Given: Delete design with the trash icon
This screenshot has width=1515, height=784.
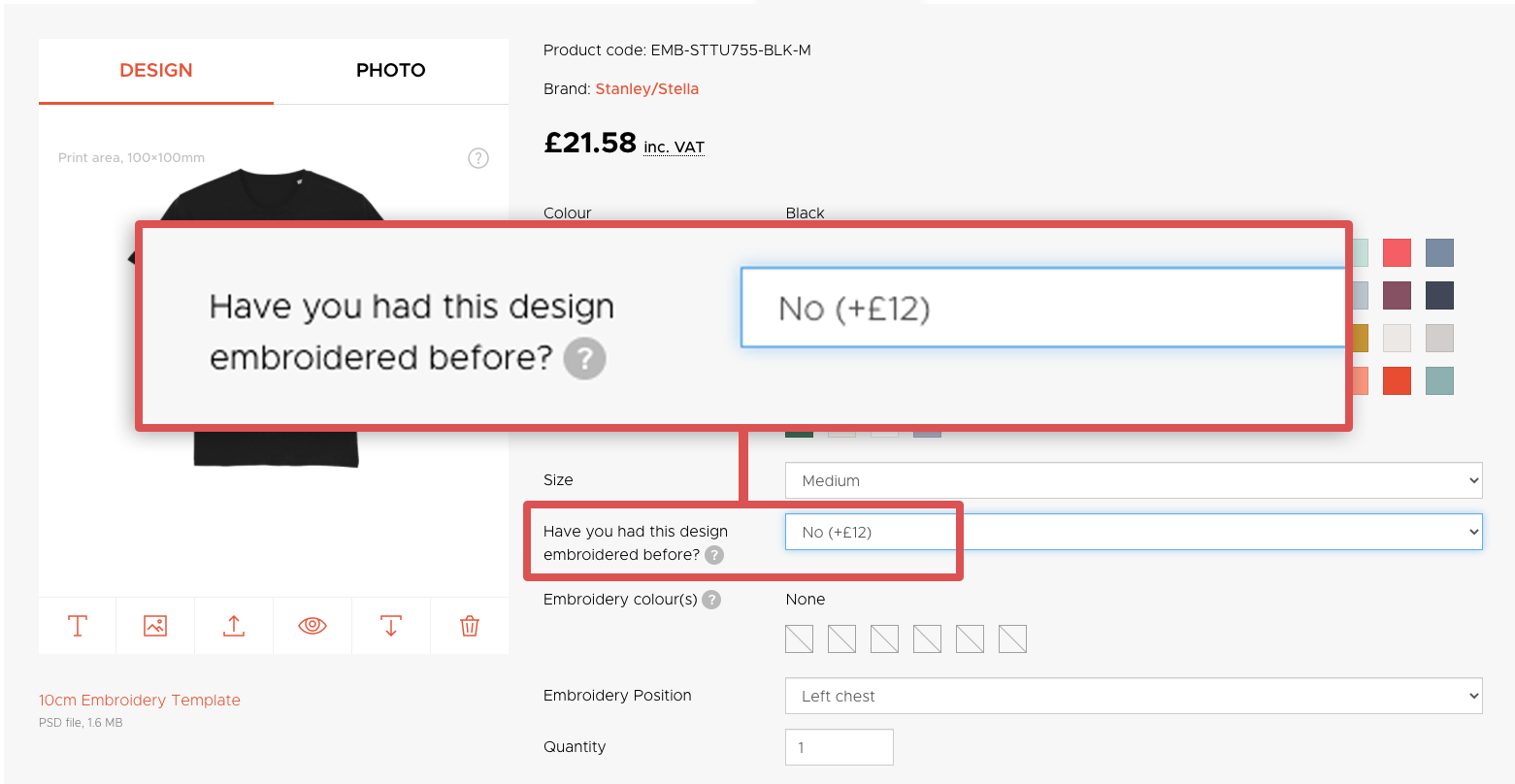Looking at the screenshot, I should [x=469, y=626].
